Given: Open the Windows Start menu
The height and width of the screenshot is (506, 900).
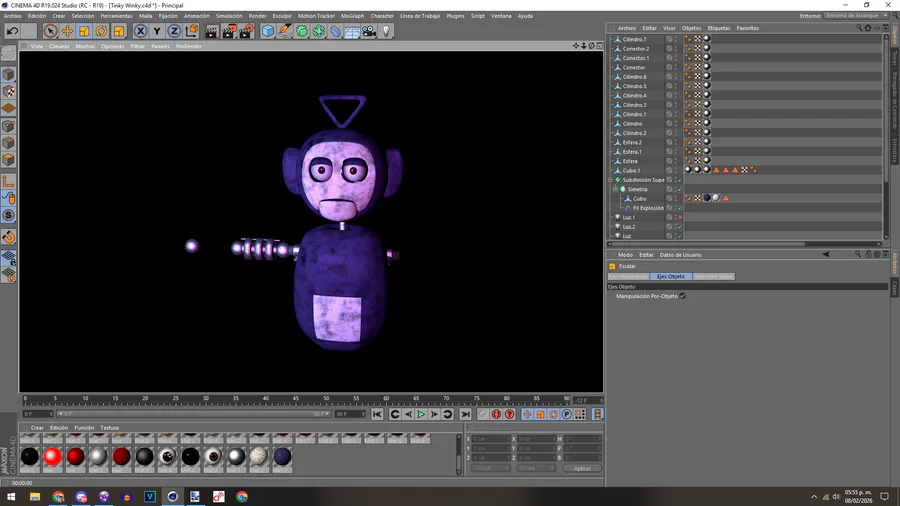Looking at the screenshot, I should (x=11, y=497).
